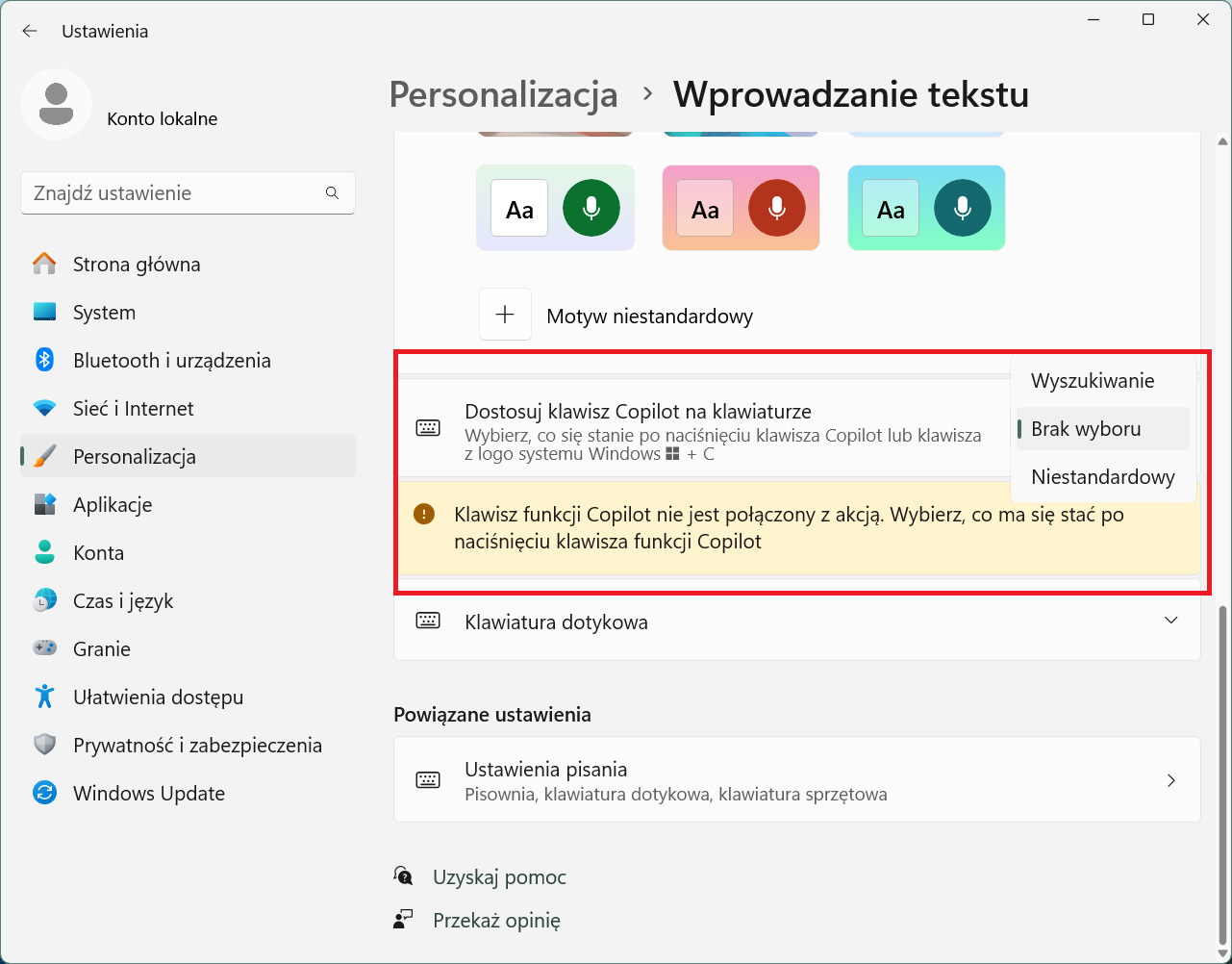Image resolution: width=1232 pixels, height=964 pixels.
Task: Click Dostosuj klawisz Copilot na klawiaturze title
Action: click(638, 412)
